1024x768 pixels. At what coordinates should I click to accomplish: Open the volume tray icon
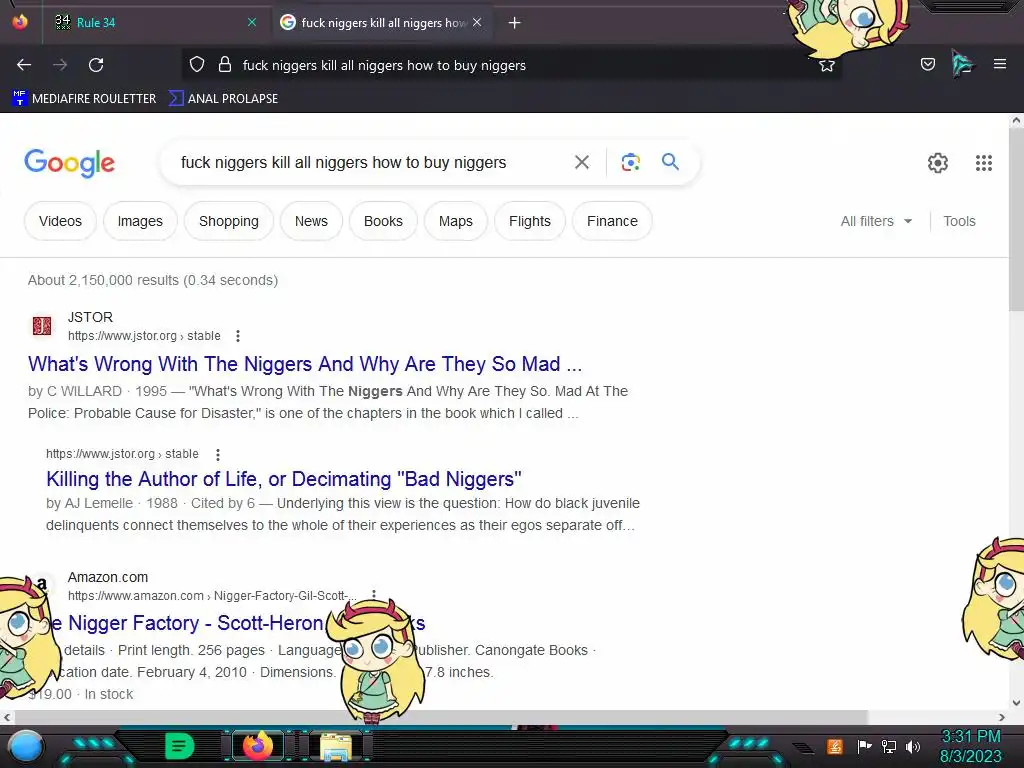913,746
